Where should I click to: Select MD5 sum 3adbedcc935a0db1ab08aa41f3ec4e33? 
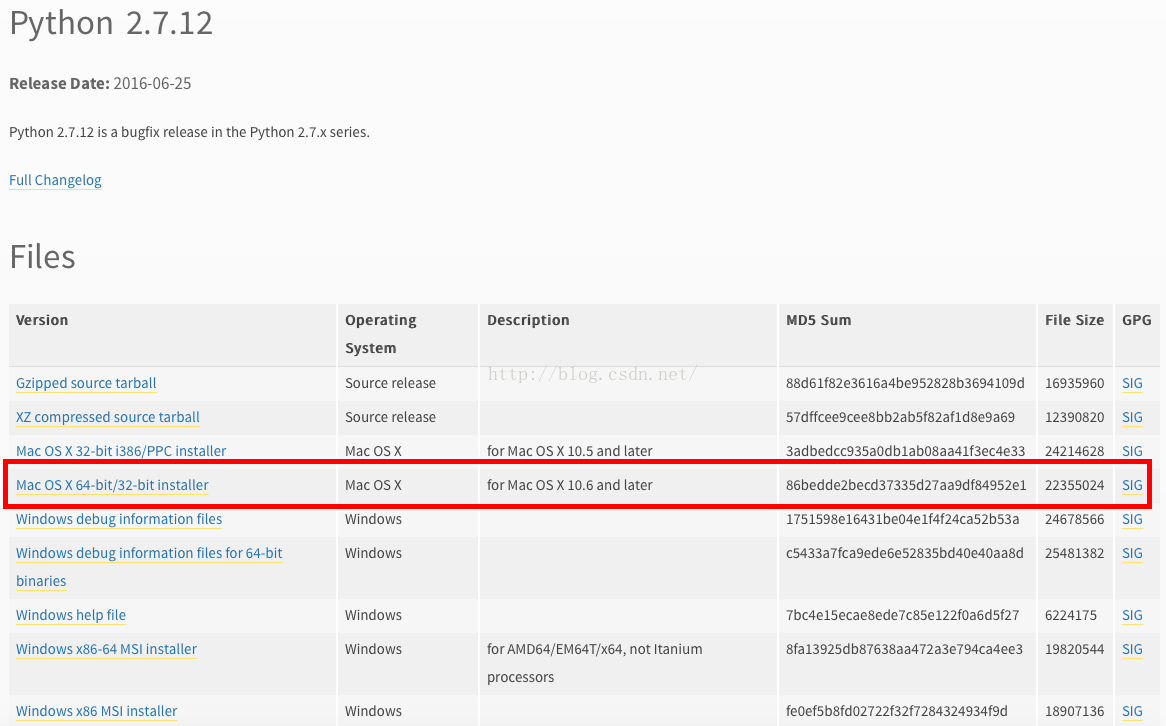click(905, 451)
